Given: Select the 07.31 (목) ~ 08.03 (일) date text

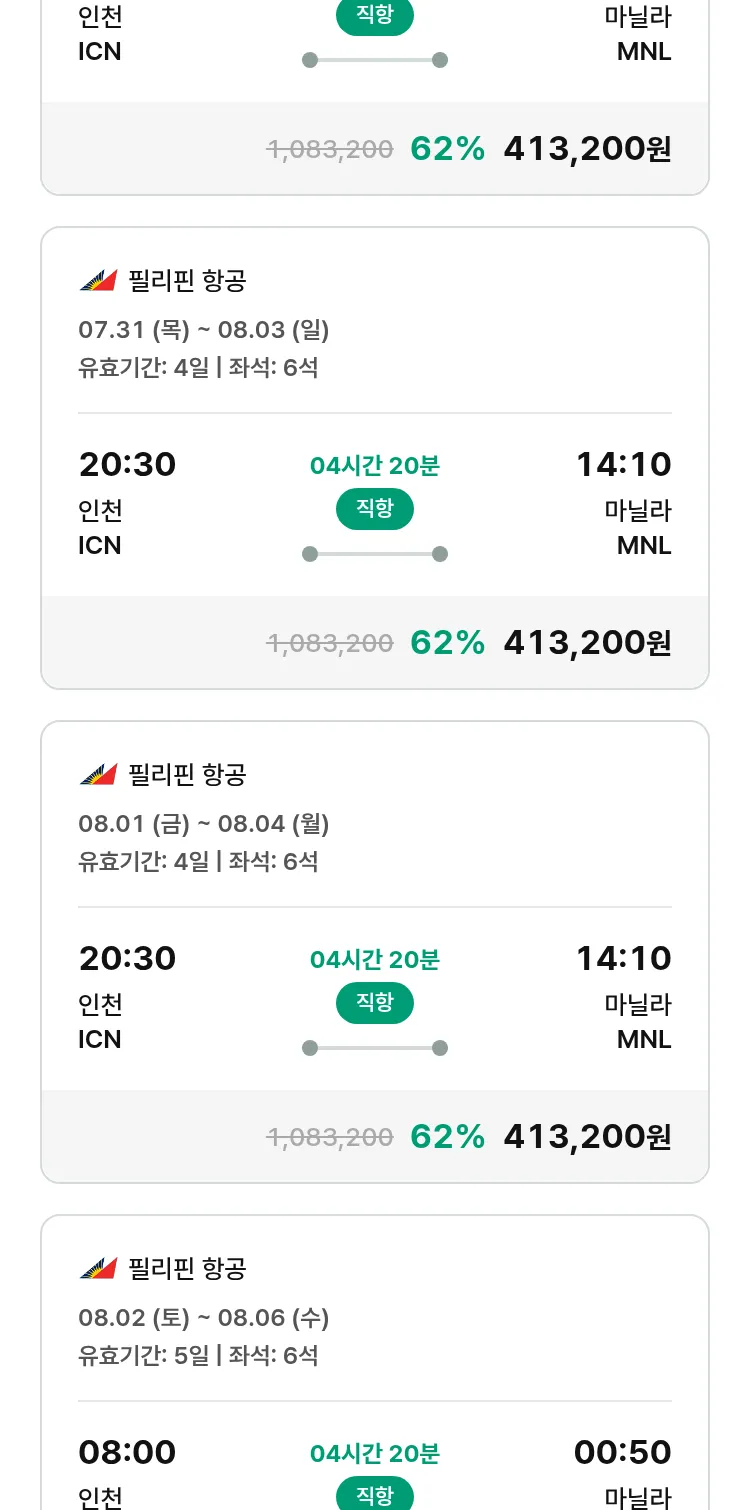Looking at the screenshot, I should 203,329.
